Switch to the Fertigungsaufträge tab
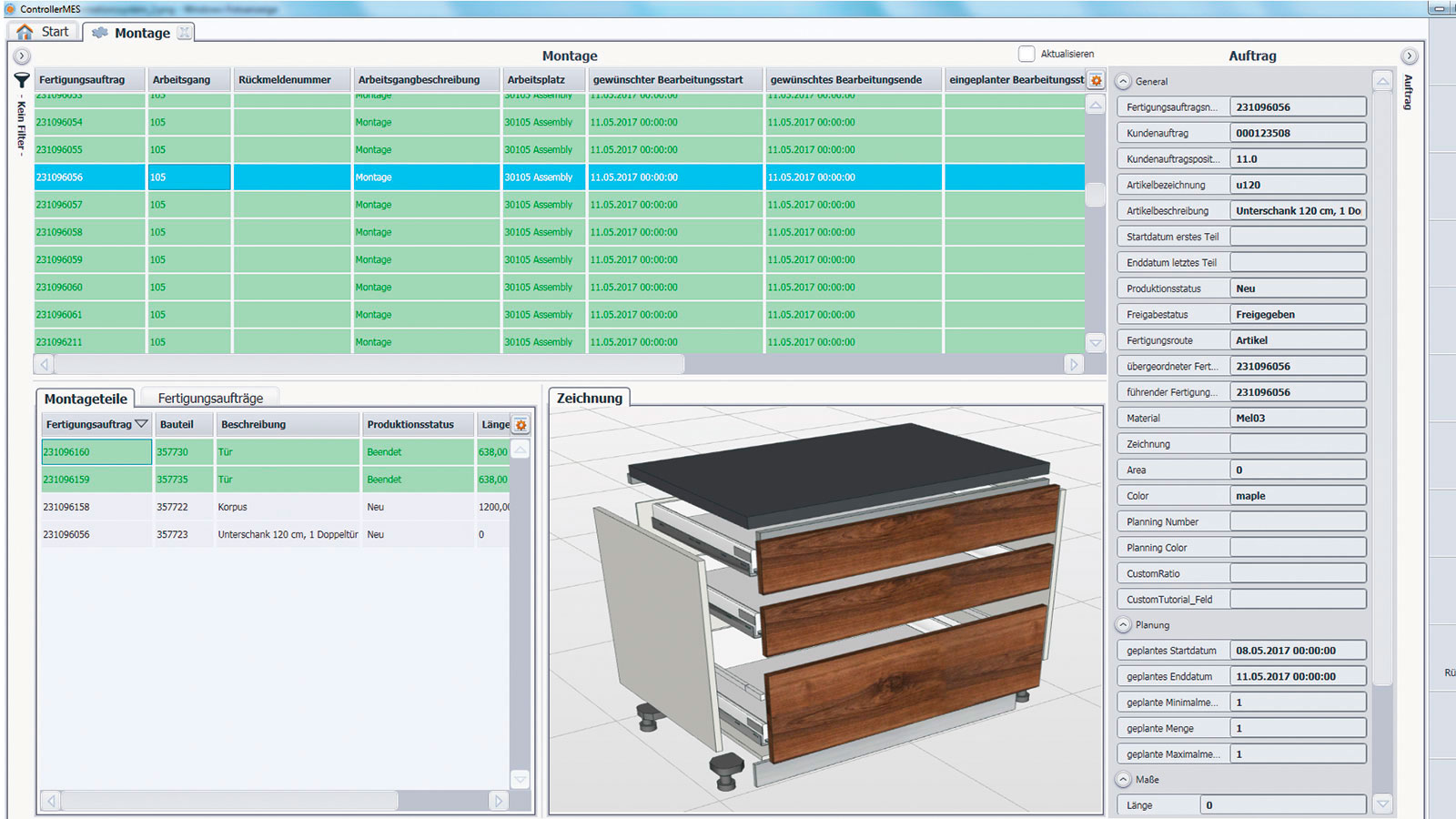Screen dimensions: 1456x819 point(210,399)
